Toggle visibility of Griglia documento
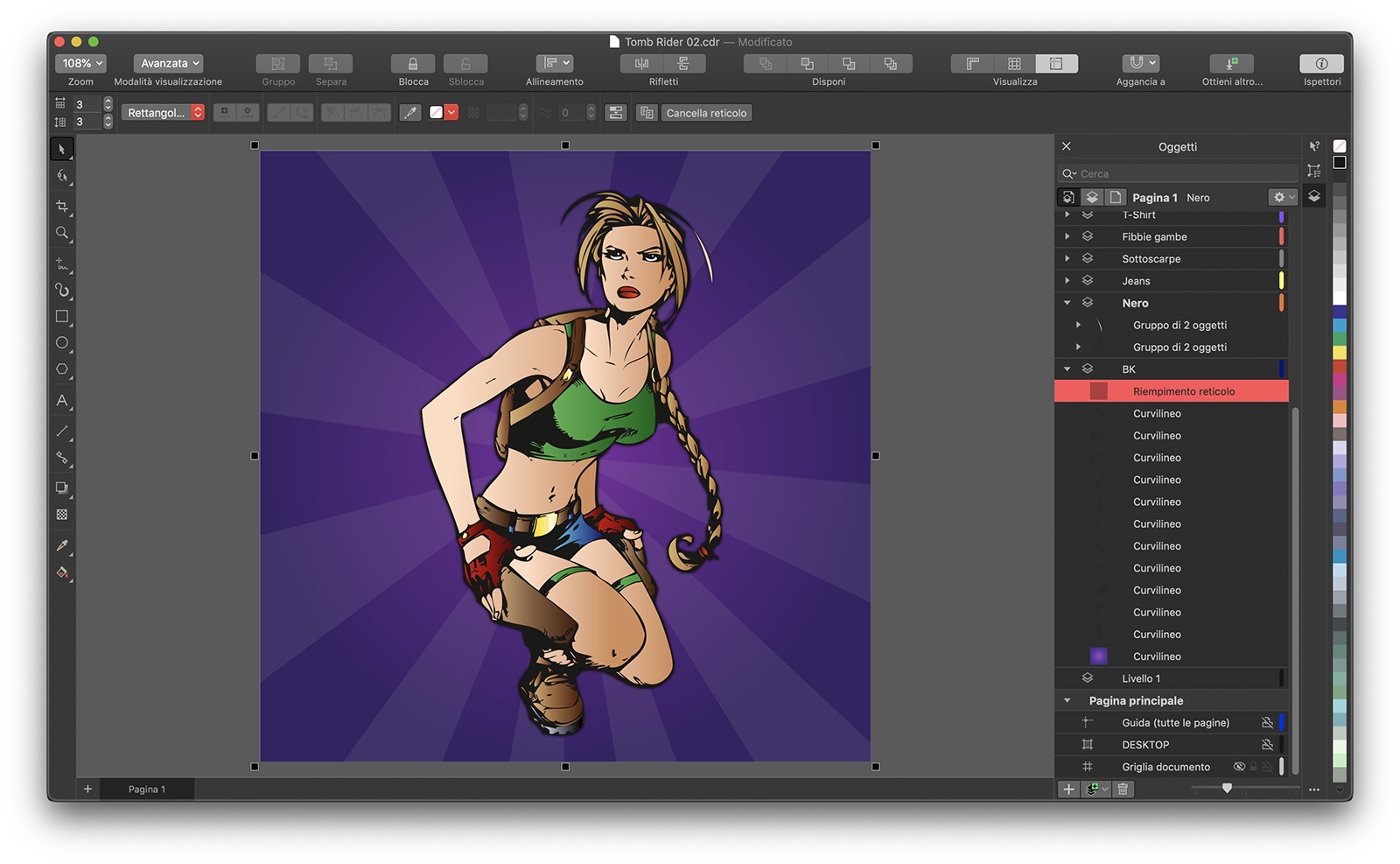This screenshot has width=1400, height=864. click(1239, 767)
